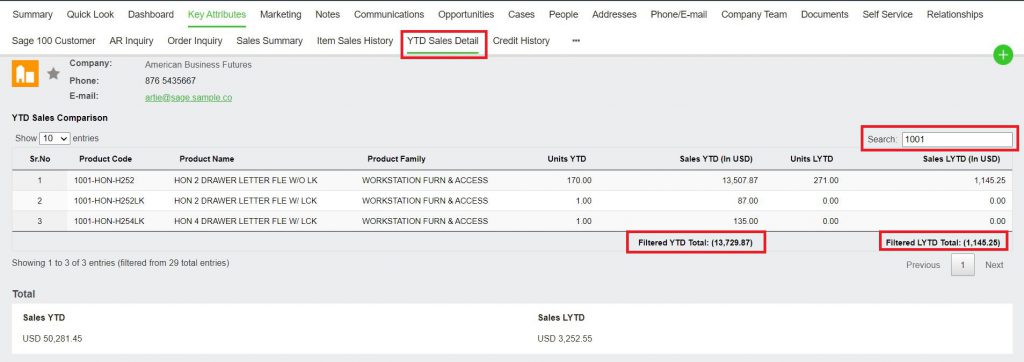Open the Documents tab

point(825,14)
